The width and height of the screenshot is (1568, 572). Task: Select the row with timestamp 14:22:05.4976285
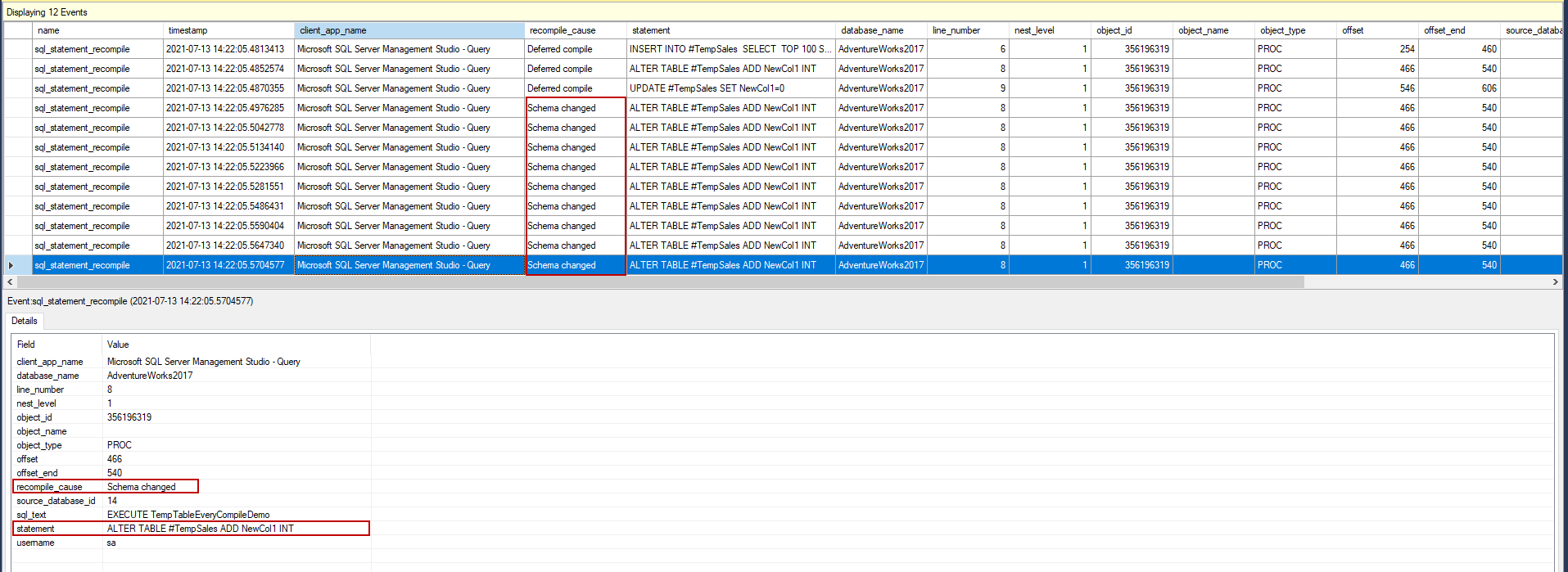pos(783,108)
